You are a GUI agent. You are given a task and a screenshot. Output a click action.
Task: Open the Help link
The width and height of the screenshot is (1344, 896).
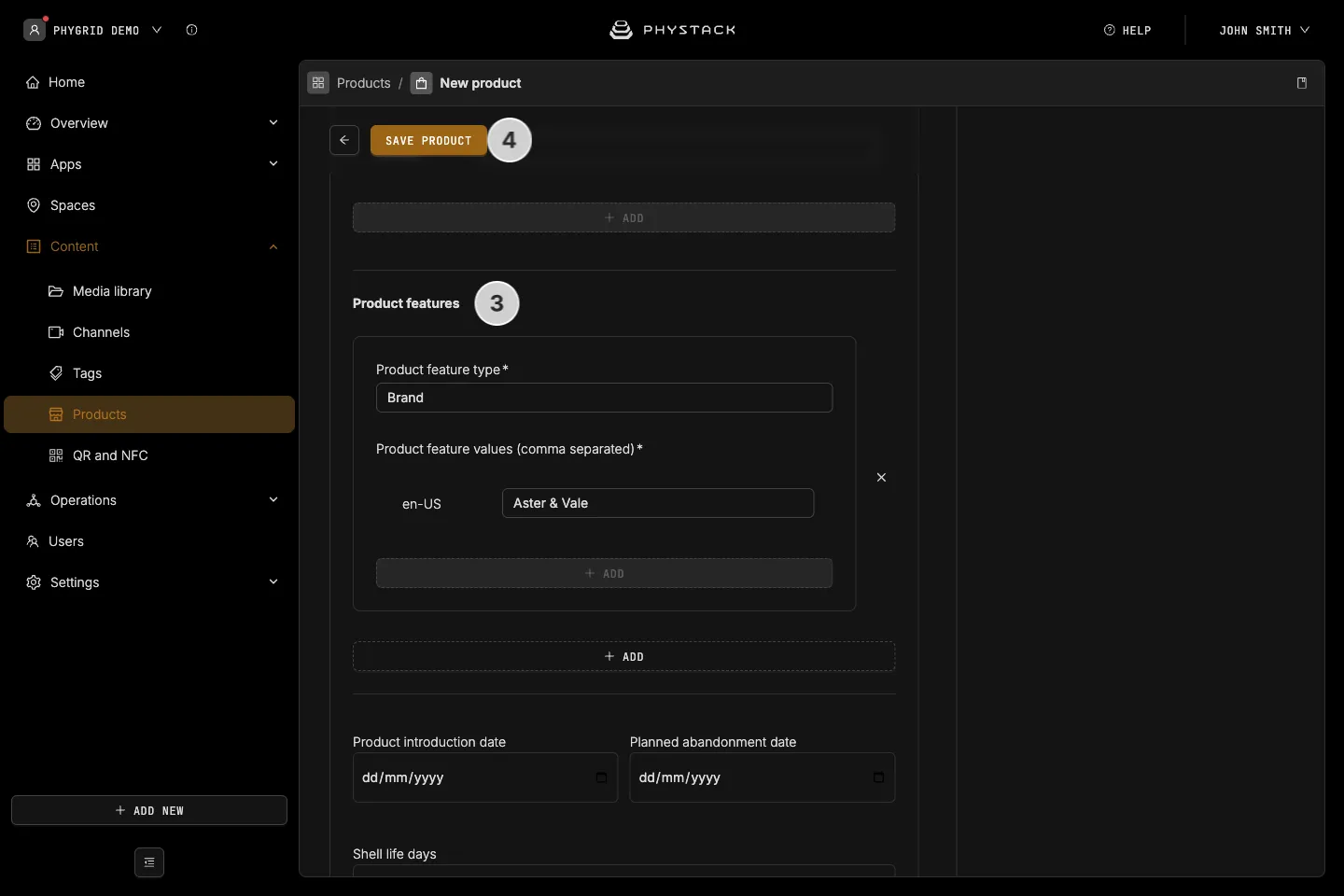tap(1127, 30)
